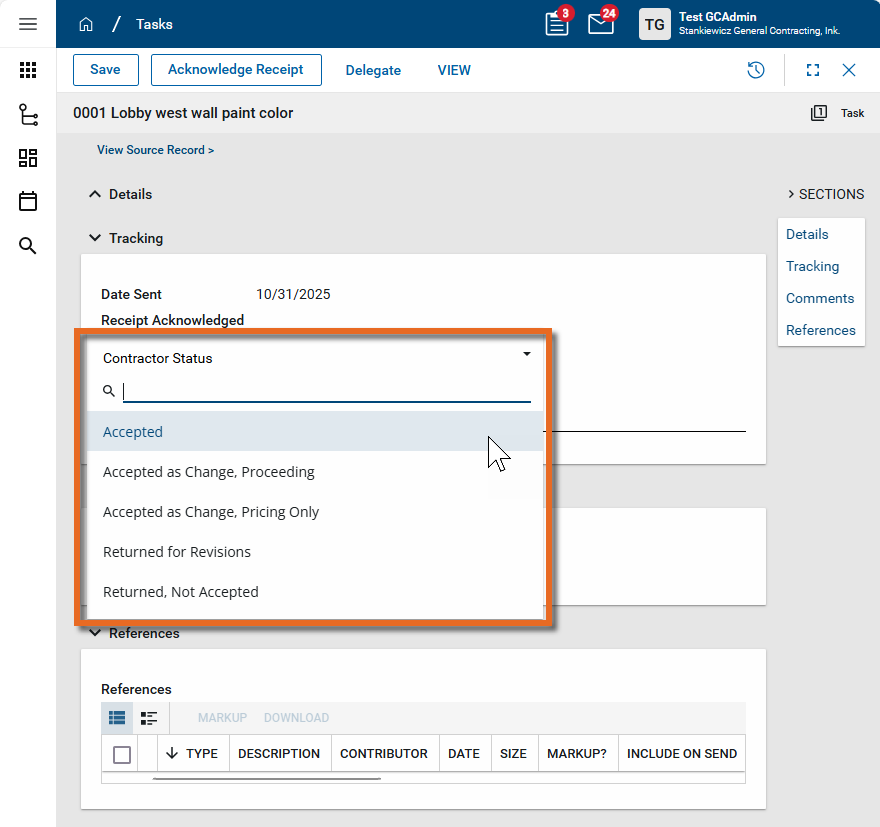The height and width of the screenshot is (827, 880).
Task: Open the workflow tree icon in sidebar
Action: click(x=28, y=114)
